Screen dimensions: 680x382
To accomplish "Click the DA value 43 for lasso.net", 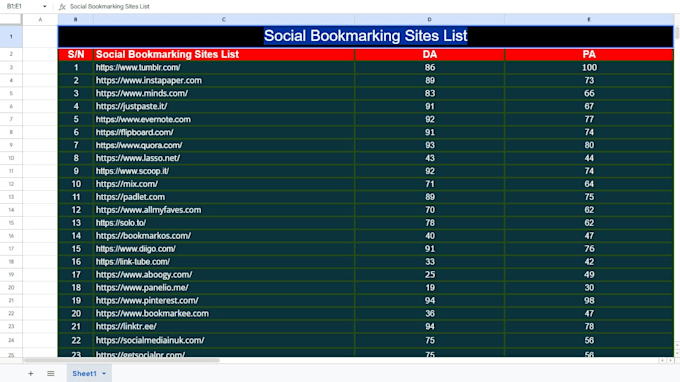I will 429,158.
